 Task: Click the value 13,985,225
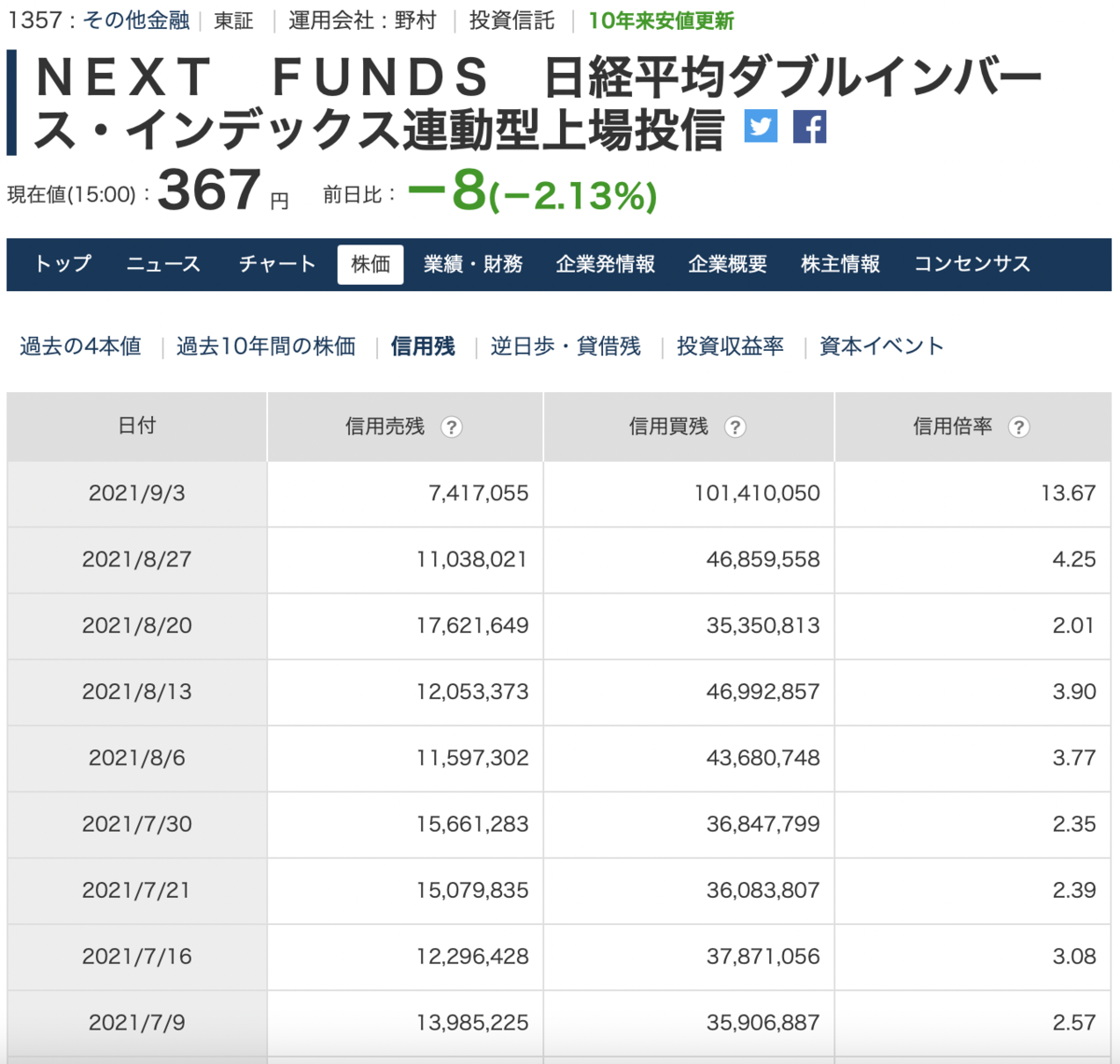pyautogui.click(x=472, y=1024)
